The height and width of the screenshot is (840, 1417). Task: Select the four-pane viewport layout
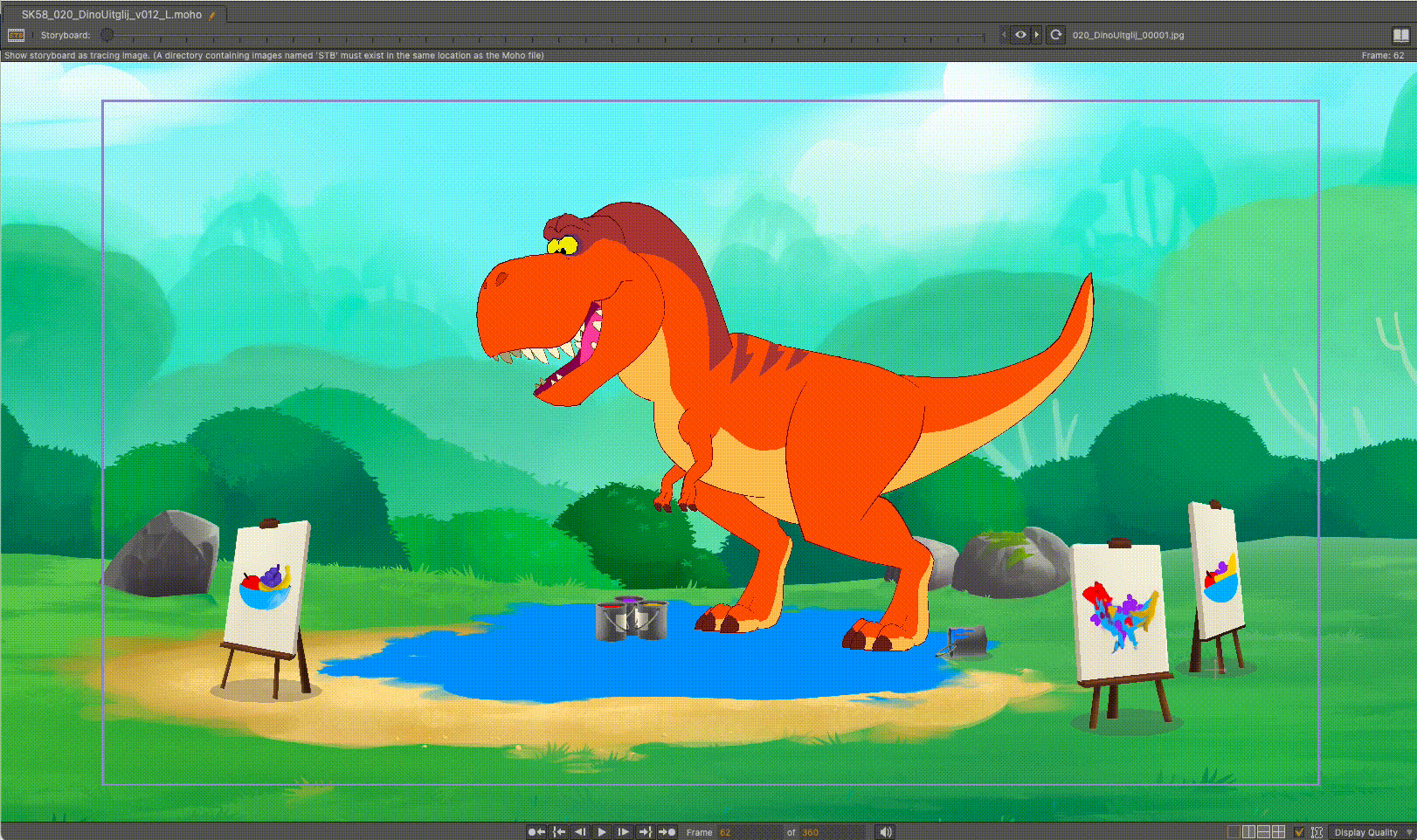(1278, 832)
